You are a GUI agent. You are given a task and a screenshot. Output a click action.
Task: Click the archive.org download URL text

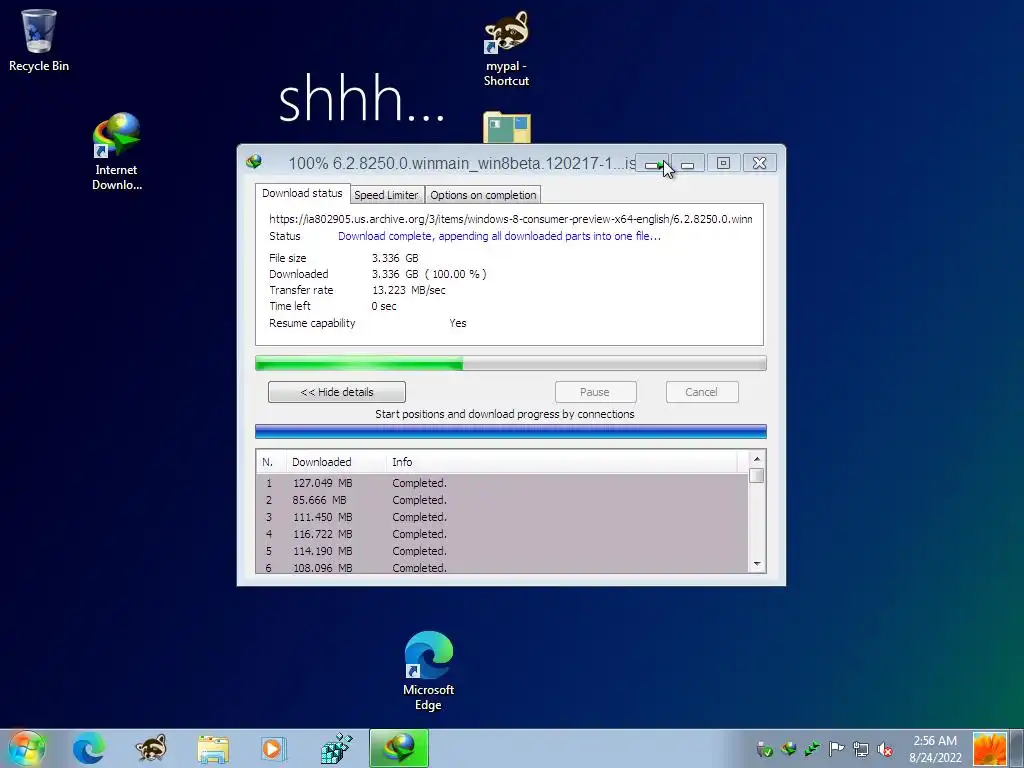(x=511, y=219)
